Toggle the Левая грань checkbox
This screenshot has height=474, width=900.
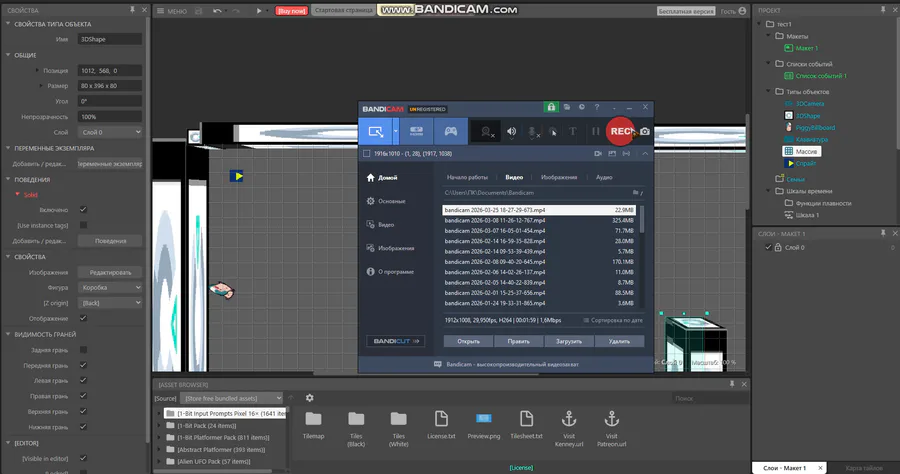coord(83,380)
